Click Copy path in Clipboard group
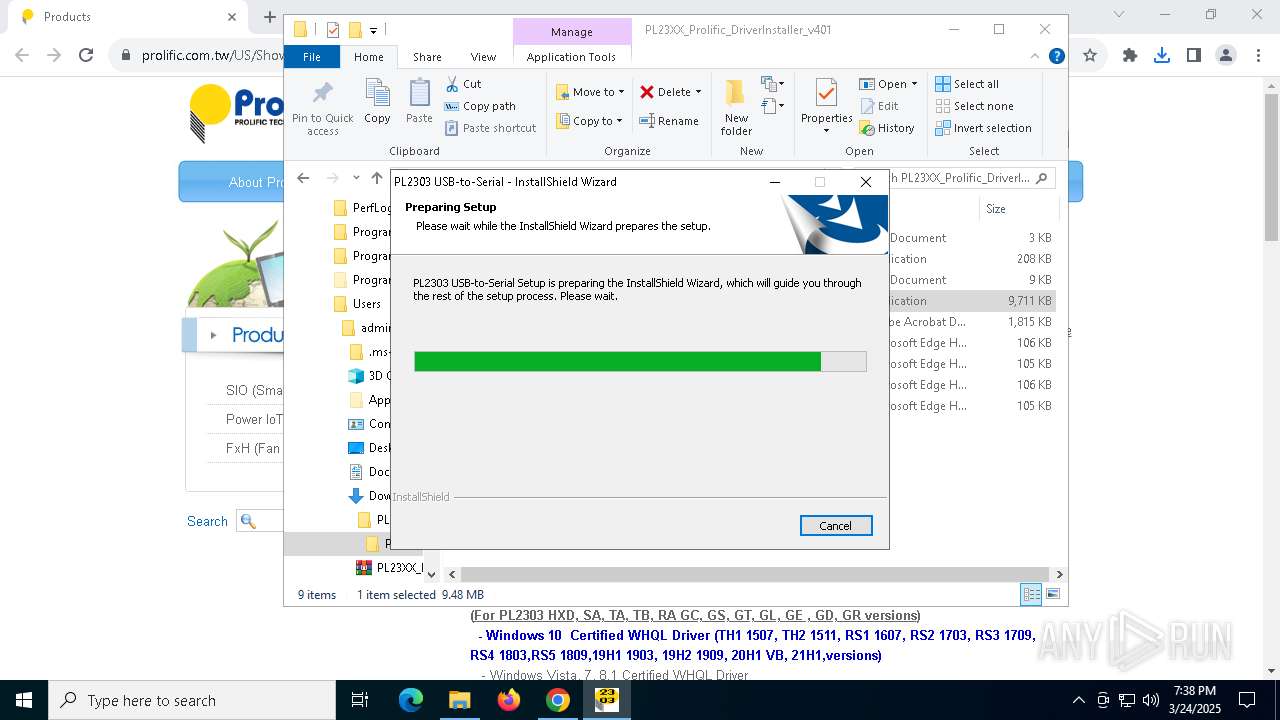This screenshot has width=1280, height=720. [x=480, y=106]
